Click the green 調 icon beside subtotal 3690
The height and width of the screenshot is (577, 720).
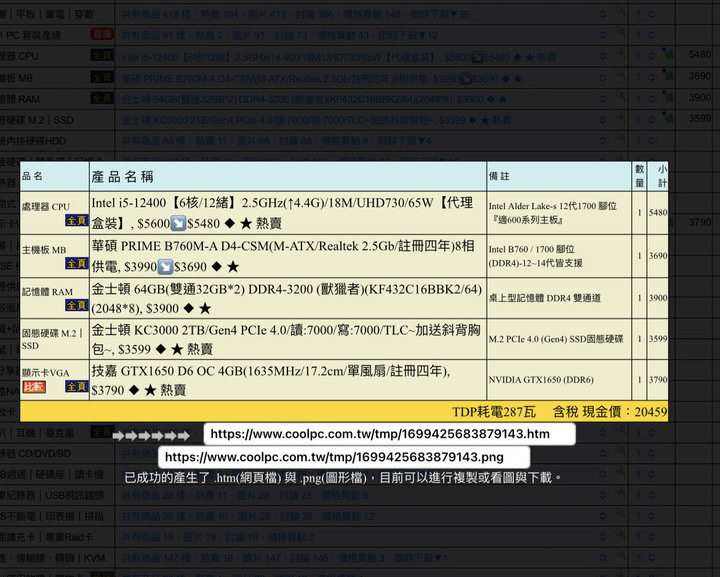coord(668,75)
